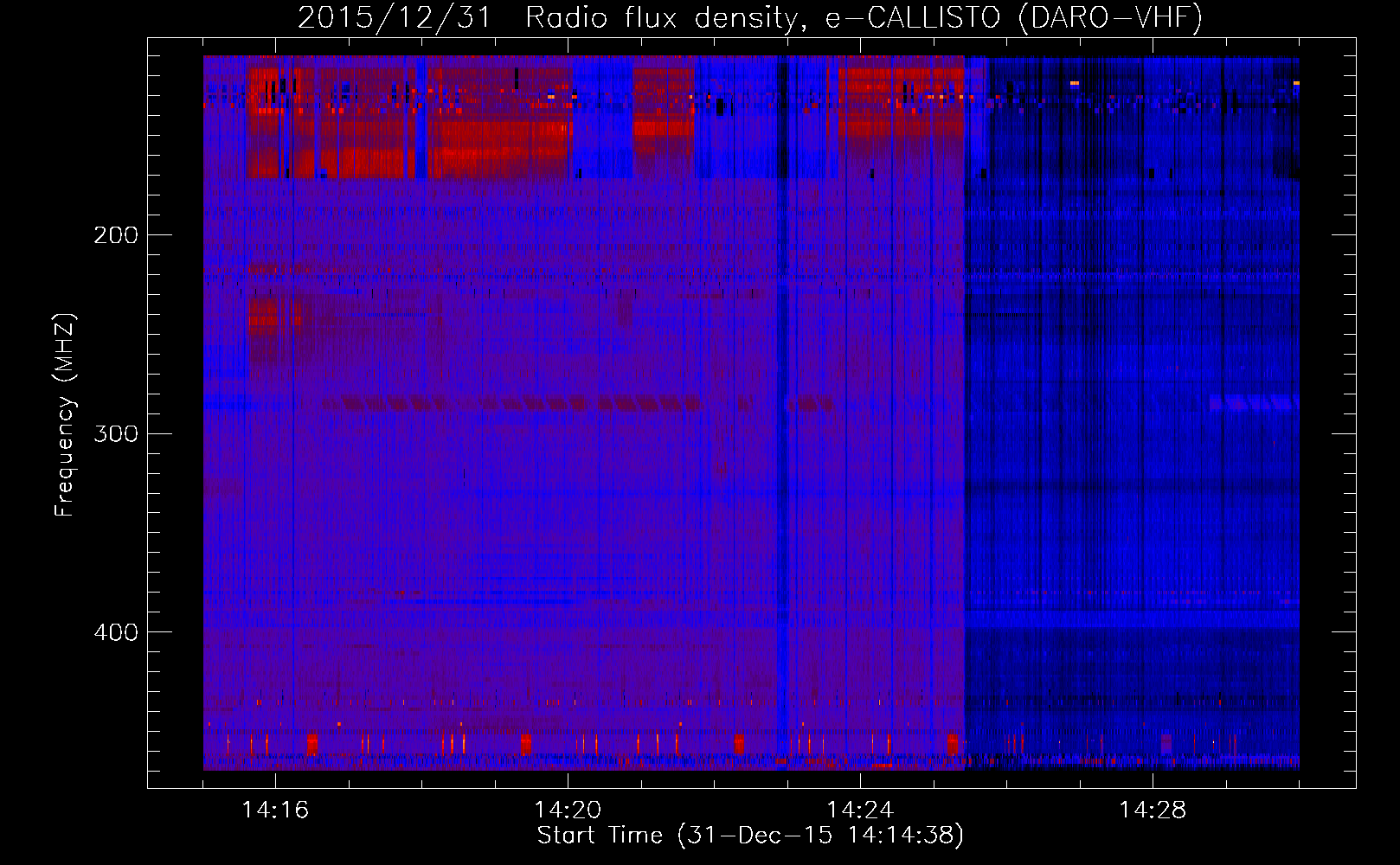1400x865 pixels.
Task: Click the 14:28 time tick label
Action: point(1153,811)
